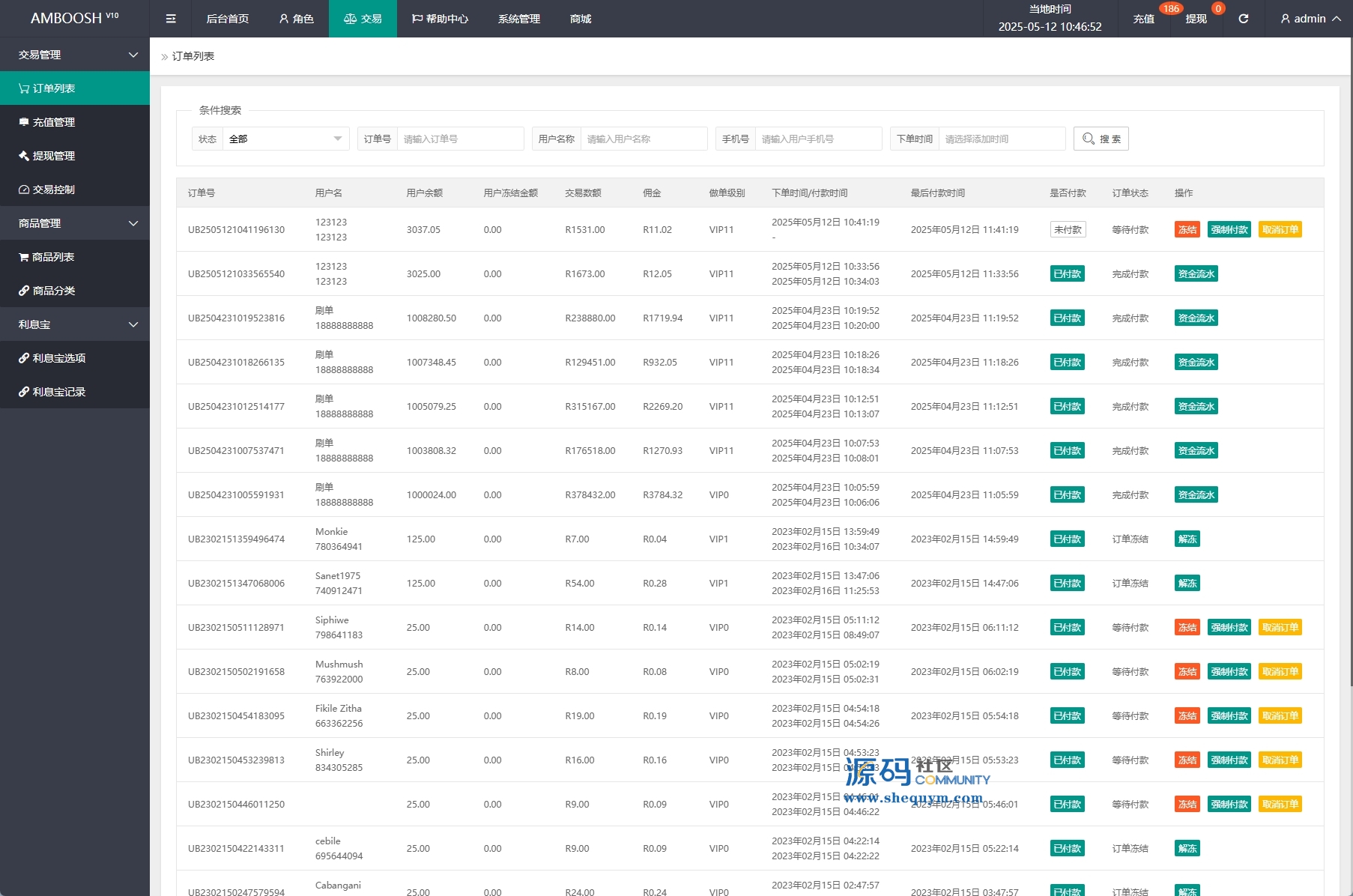The height and width of the screenshot is (896, 1353).
Task: Click the 搜索 search button
Action: [1101, 139]
